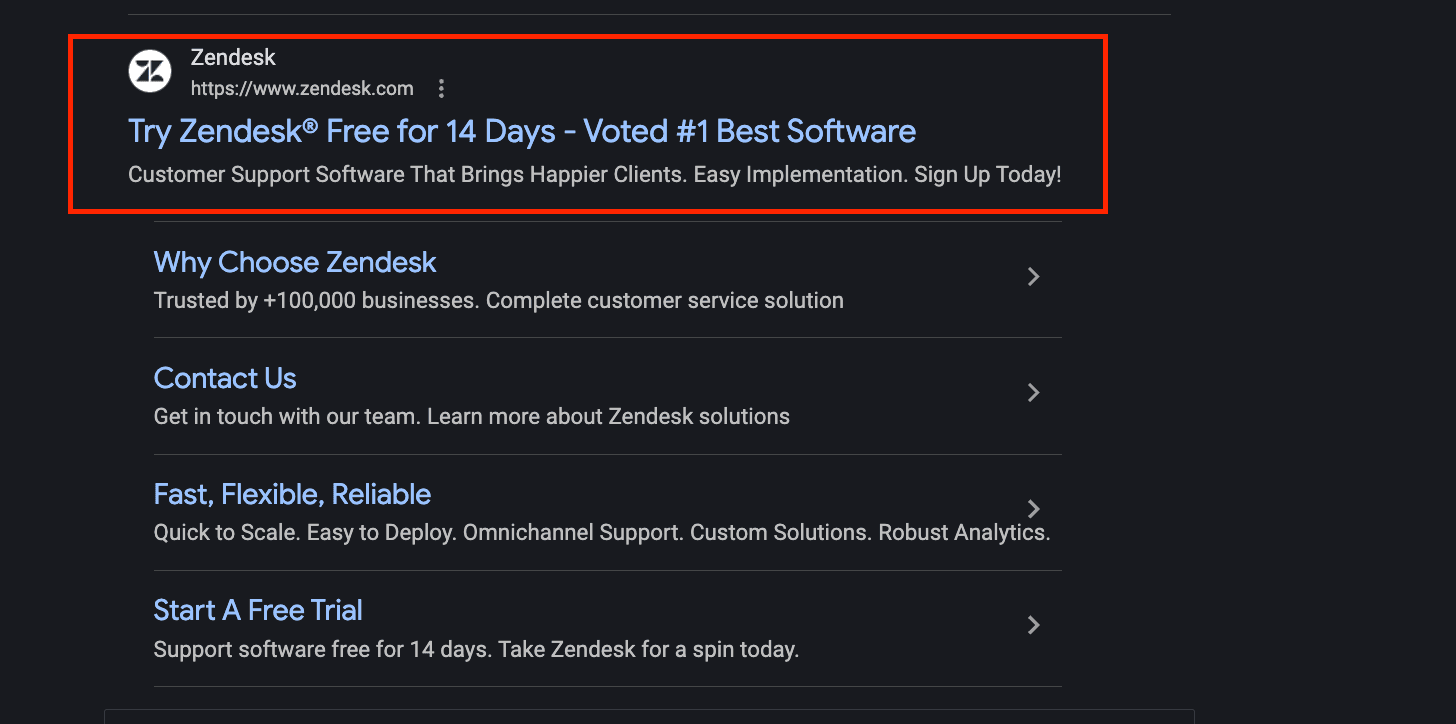This screenshot has height=724, width=1456.
Task: Click the Trusted by +100,000 businesses snippet
Action: pos(497,300)
